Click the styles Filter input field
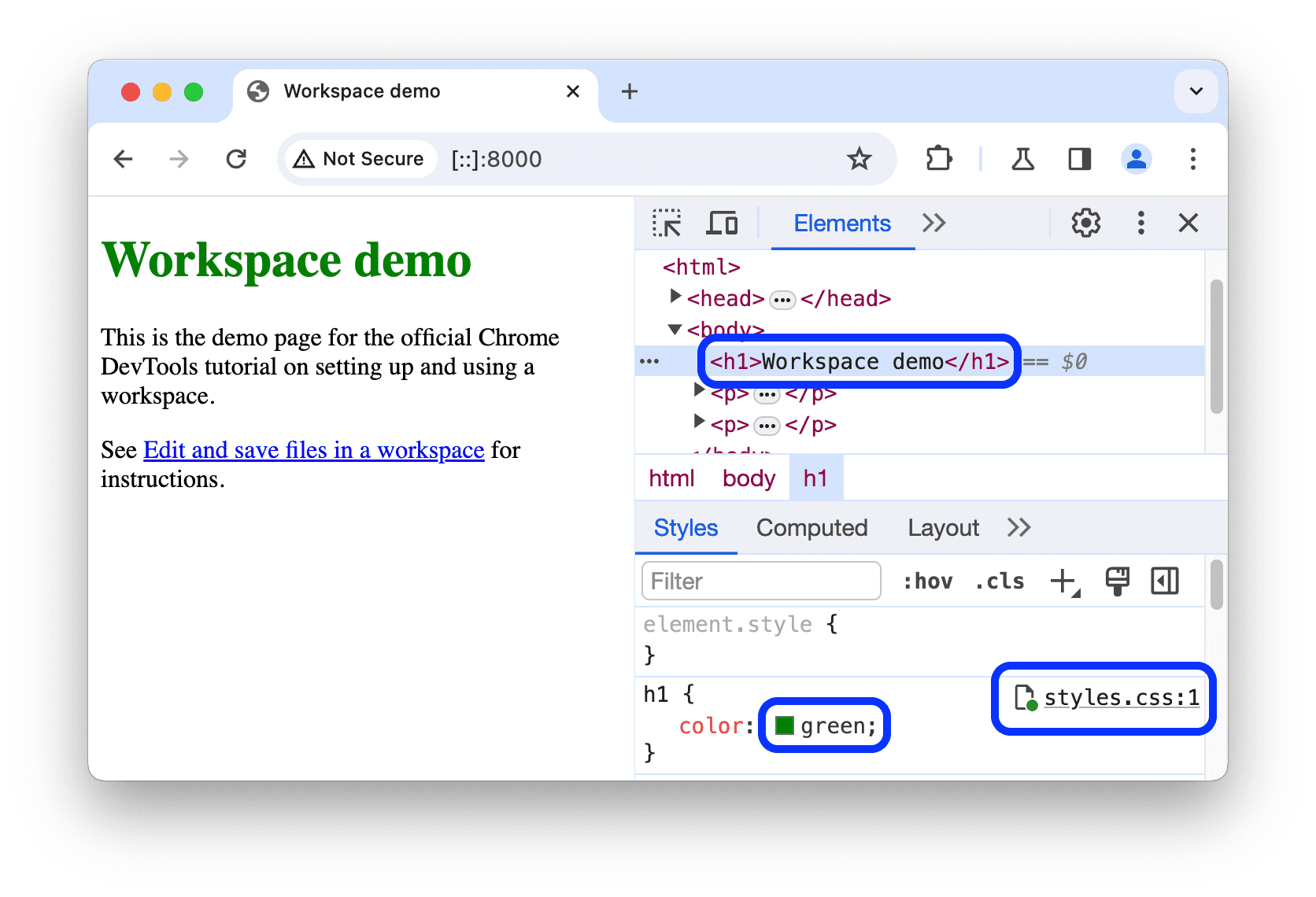The image size is (1316, 897). [760, 581]
